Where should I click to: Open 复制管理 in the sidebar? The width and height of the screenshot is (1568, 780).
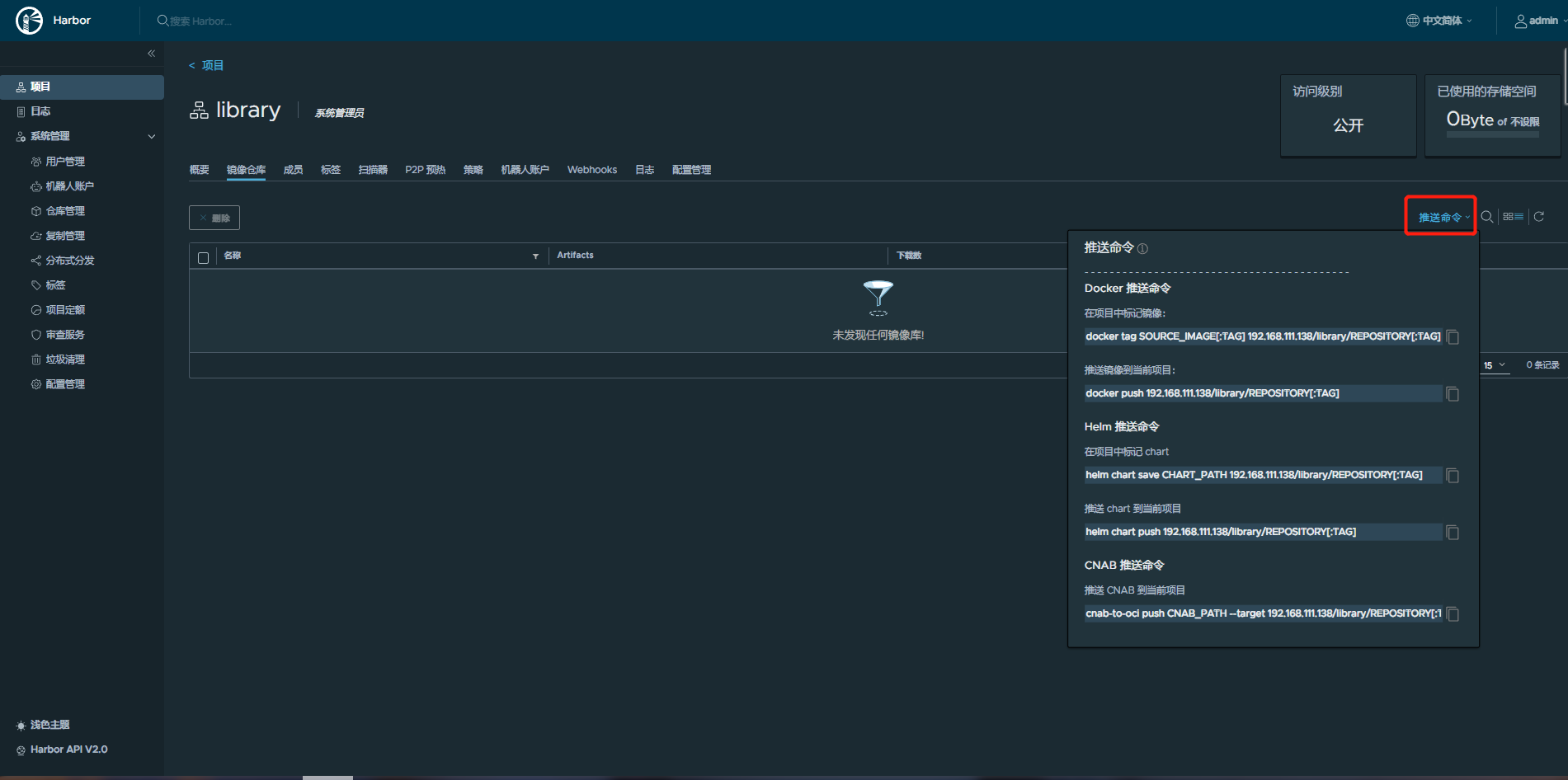pyautogui.click(x=65, y=236)
